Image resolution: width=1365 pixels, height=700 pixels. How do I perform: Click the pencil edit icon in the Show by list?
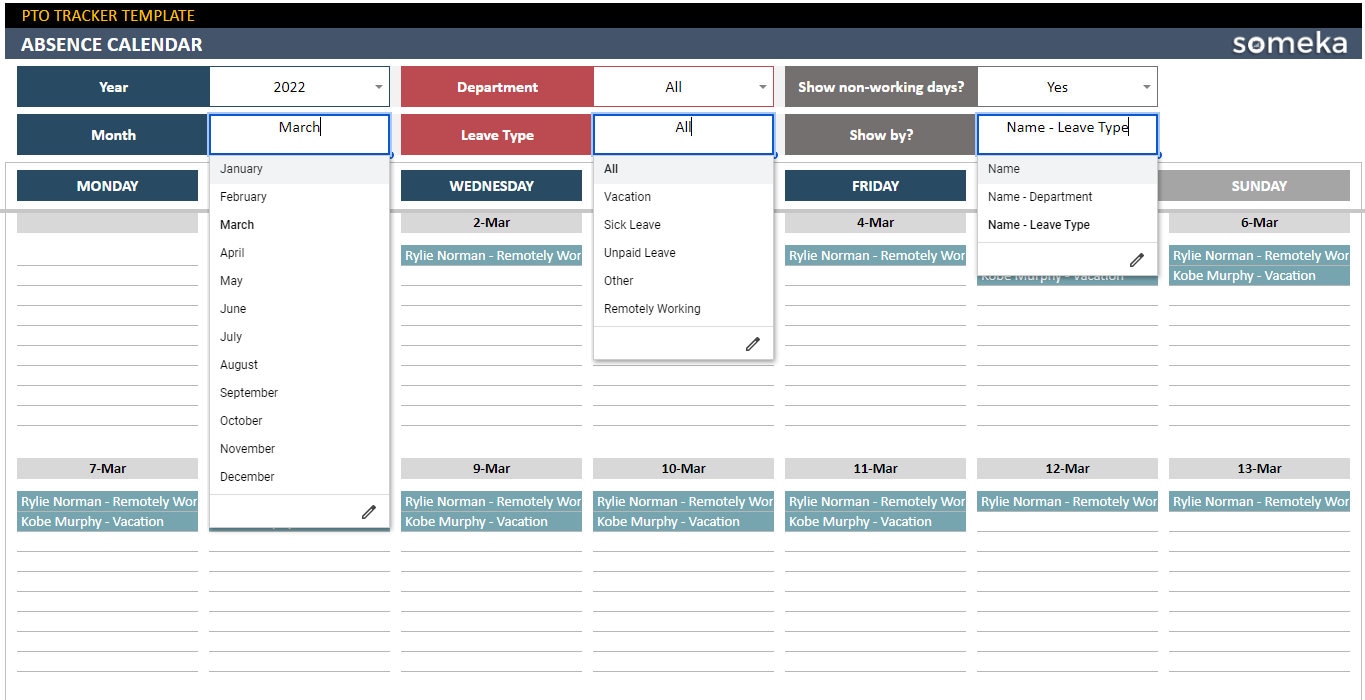coord(1137,259)
